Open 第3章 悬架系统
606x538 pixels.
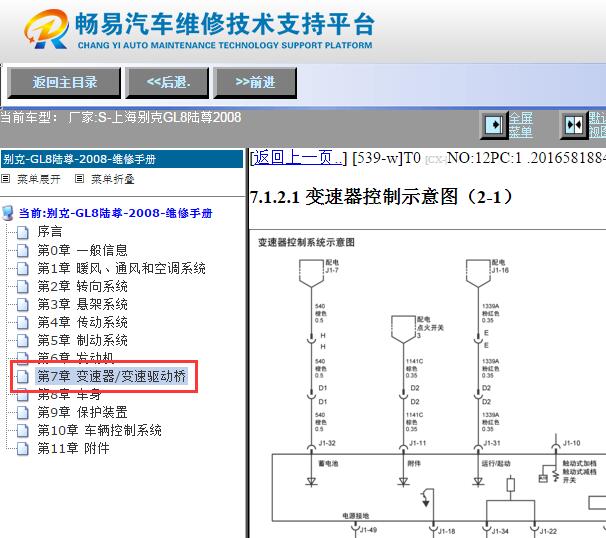(82, 304)
